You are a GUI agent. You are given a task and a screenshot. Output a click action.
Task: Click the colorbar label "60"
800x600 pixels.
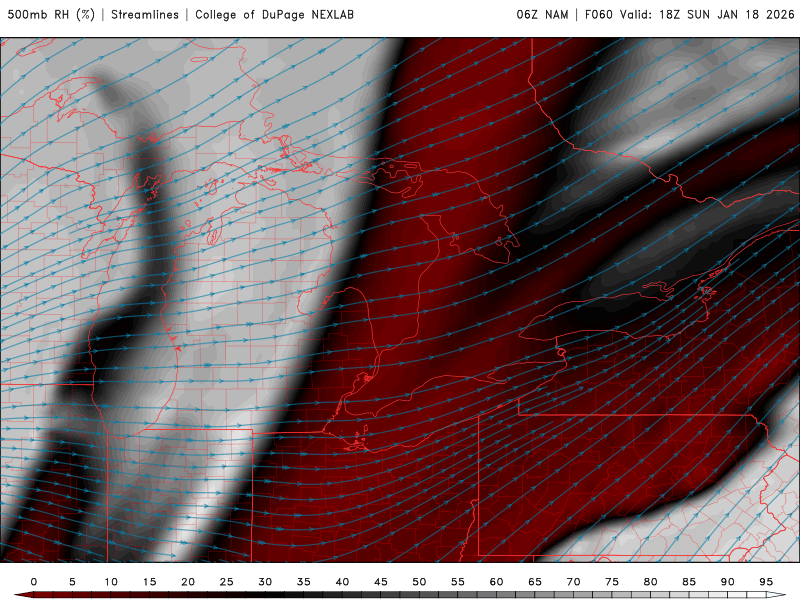click(x=496, y=582)
